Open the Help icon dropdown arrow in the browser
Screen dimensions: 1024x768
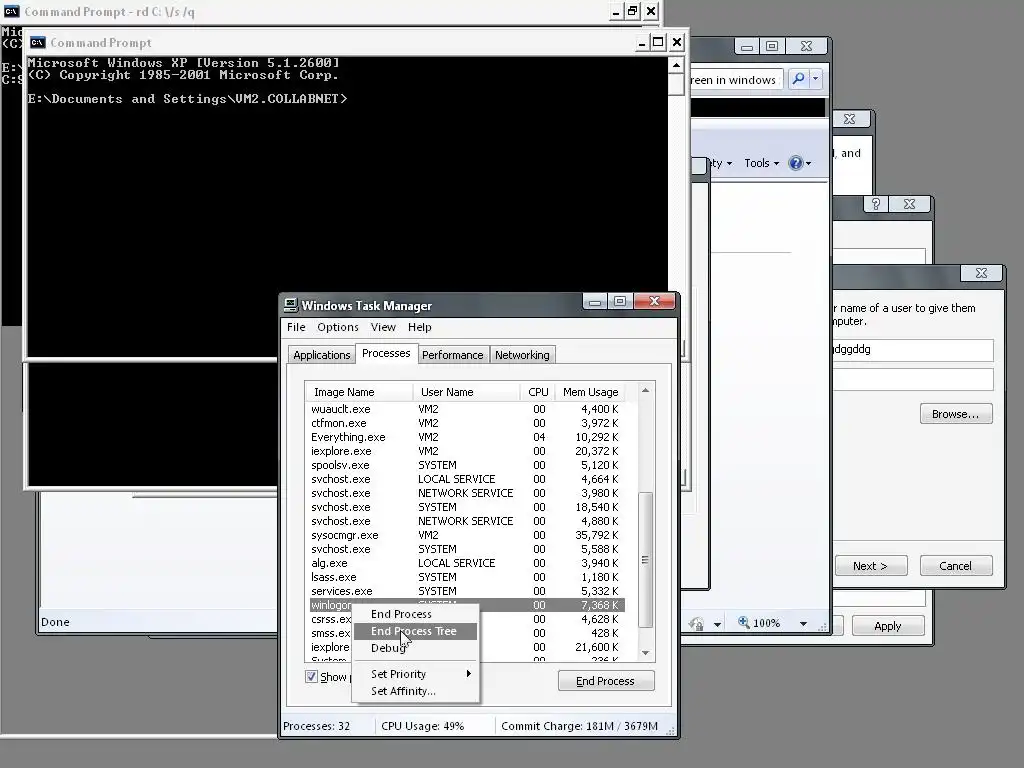tap(808, 163)
